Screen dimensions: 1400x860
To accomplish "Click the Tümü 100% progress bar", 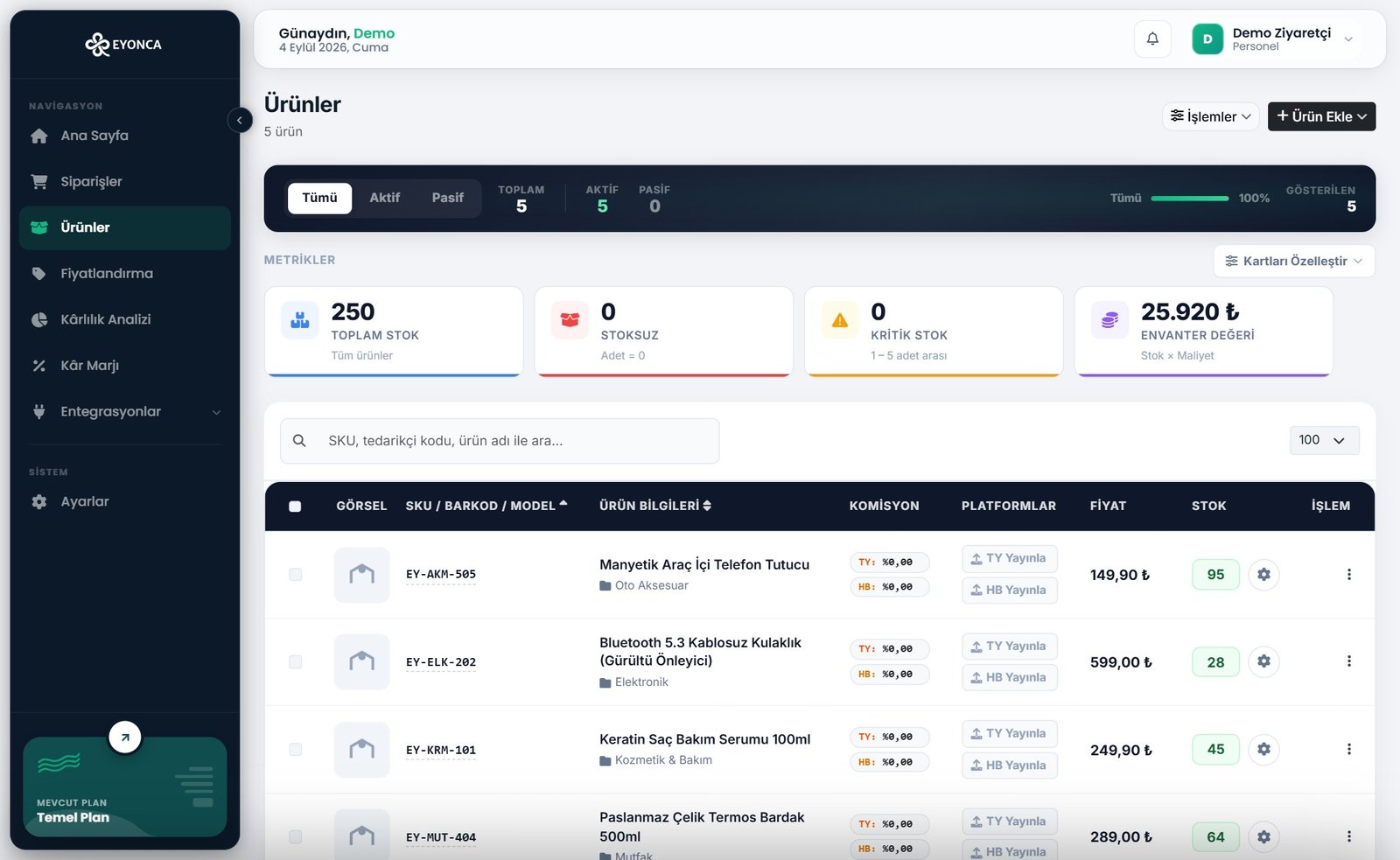I will 1190,199.
